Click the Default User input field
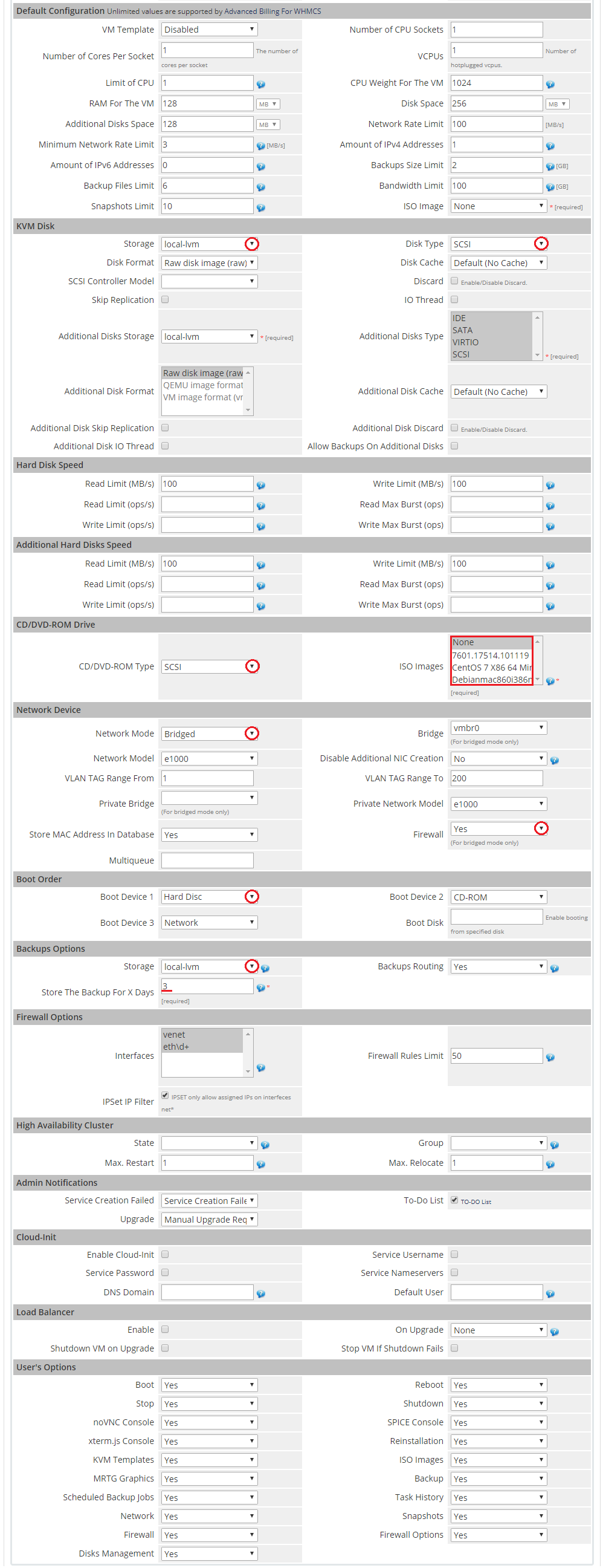The width and height of the screenshot is (603, 1568). [497, 1293]
